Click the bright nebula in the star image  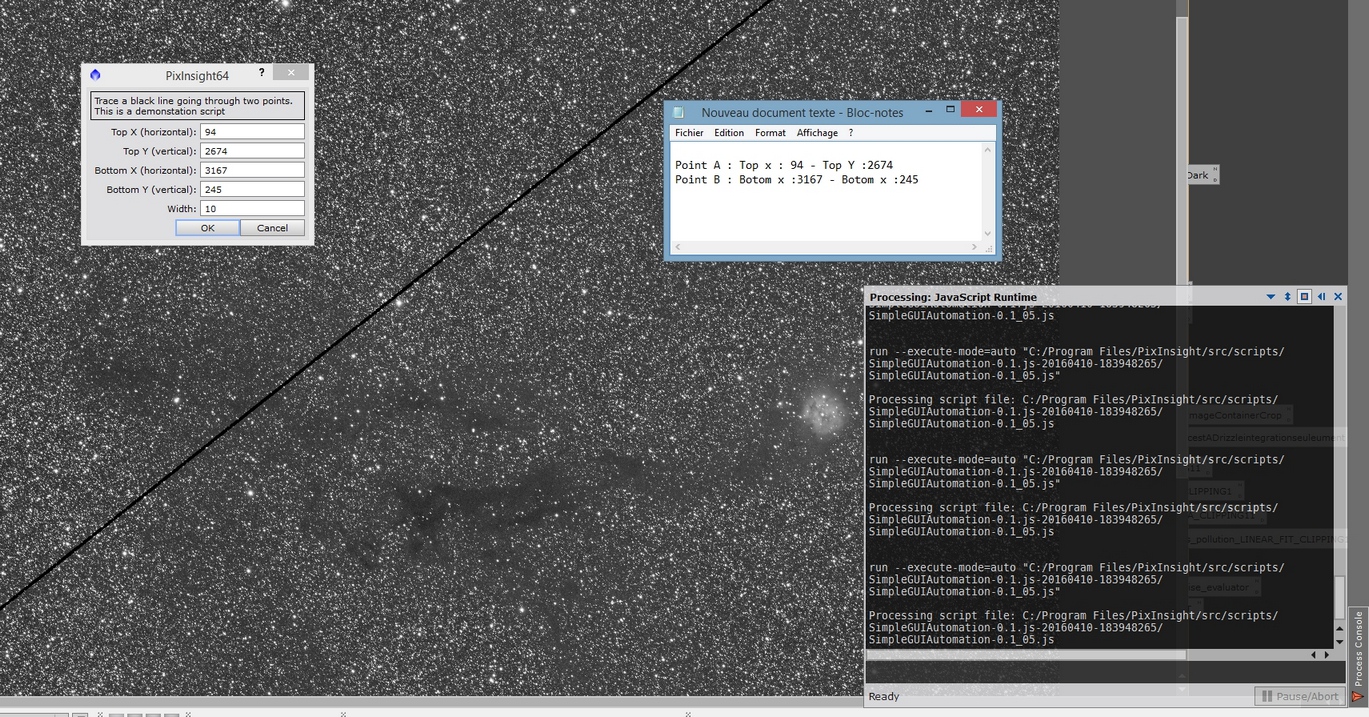(824, 413)
